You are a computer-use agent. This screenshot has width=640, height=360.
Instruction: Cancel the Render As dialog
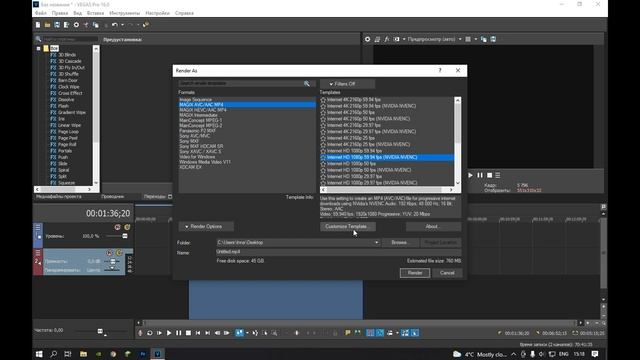447,273
